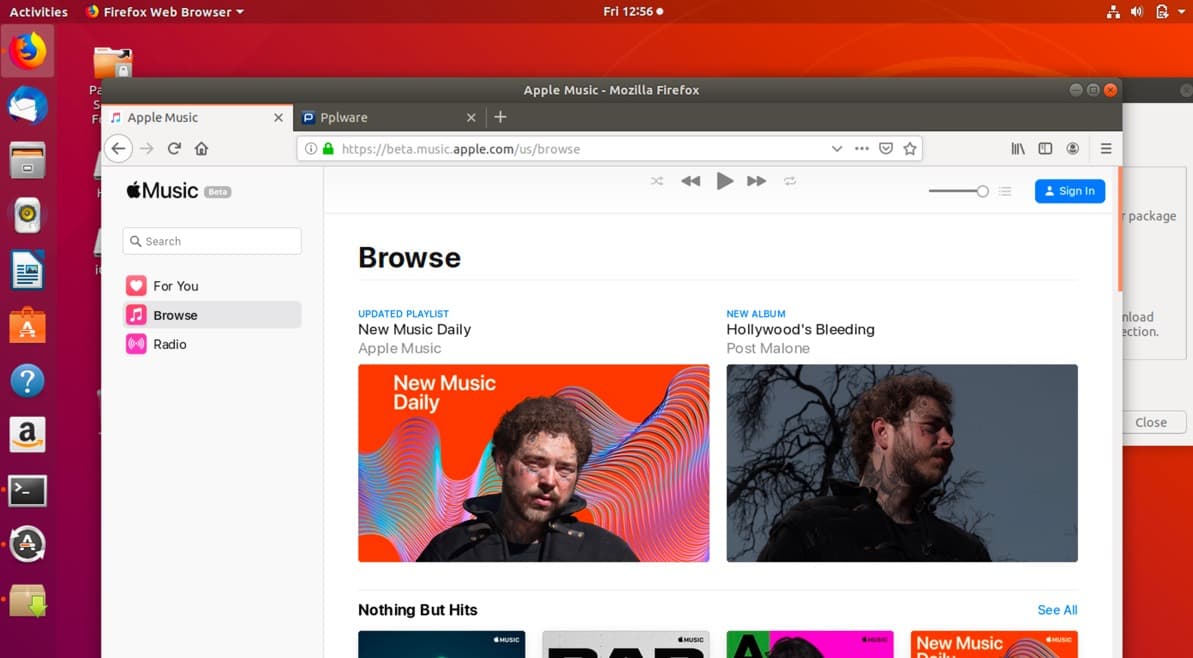1193x658 pixels.
Task: Toggle shuffle playback in Apple Music
Action: 657,181
